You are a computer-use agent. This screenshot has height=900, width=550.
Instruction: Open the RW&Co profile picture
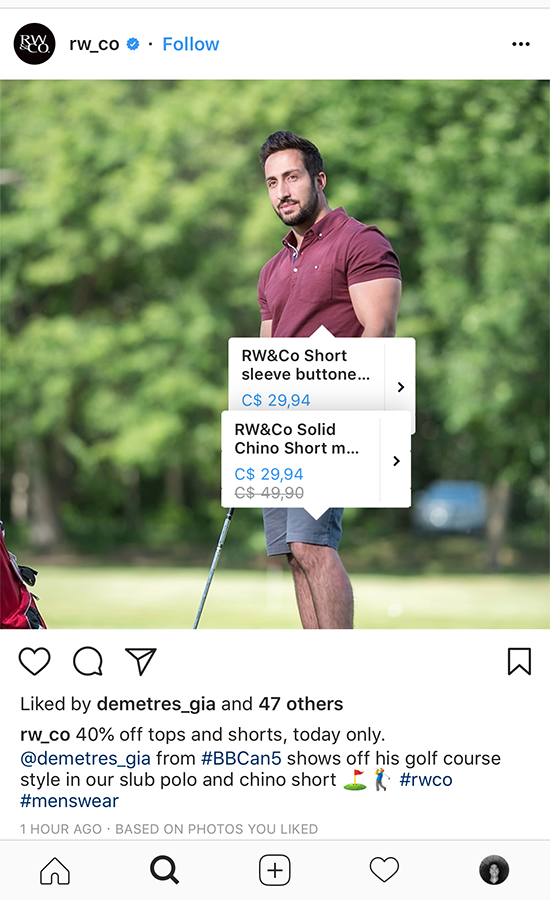pyautogui.click(x=34, y=44)
